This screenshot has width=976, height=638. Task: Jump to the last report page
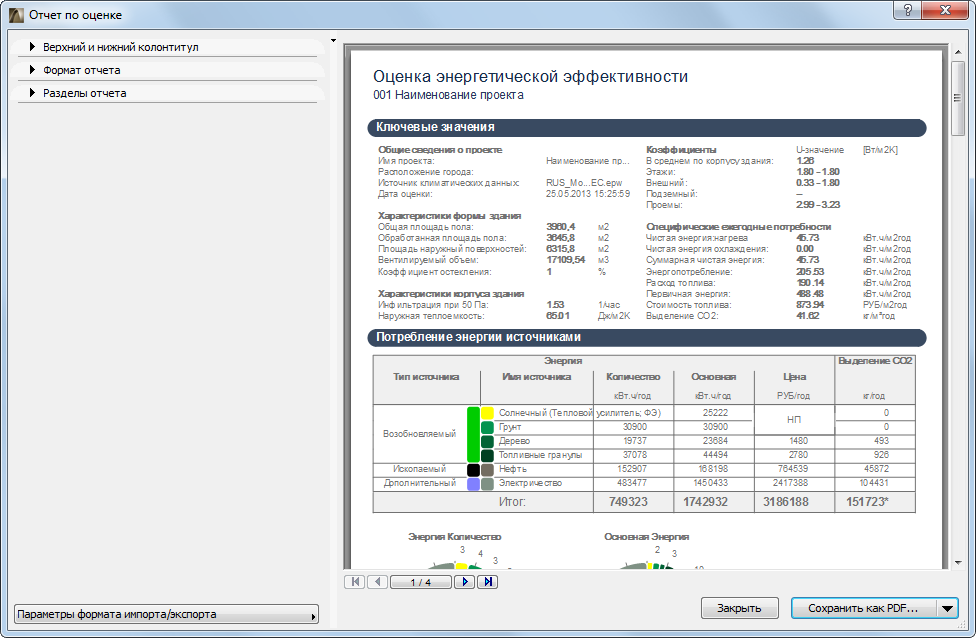487,581
